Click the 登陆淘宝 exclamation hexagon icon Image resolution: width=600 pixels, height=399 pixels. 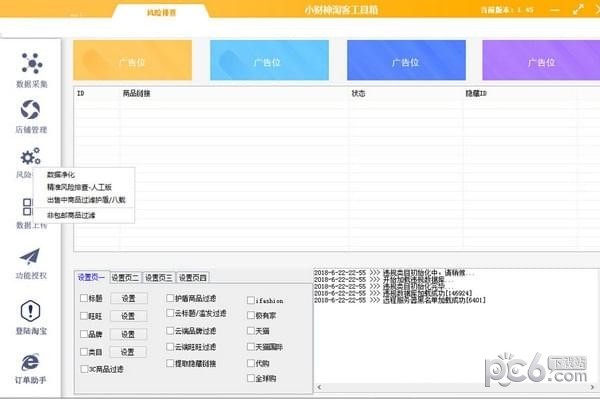30,311
